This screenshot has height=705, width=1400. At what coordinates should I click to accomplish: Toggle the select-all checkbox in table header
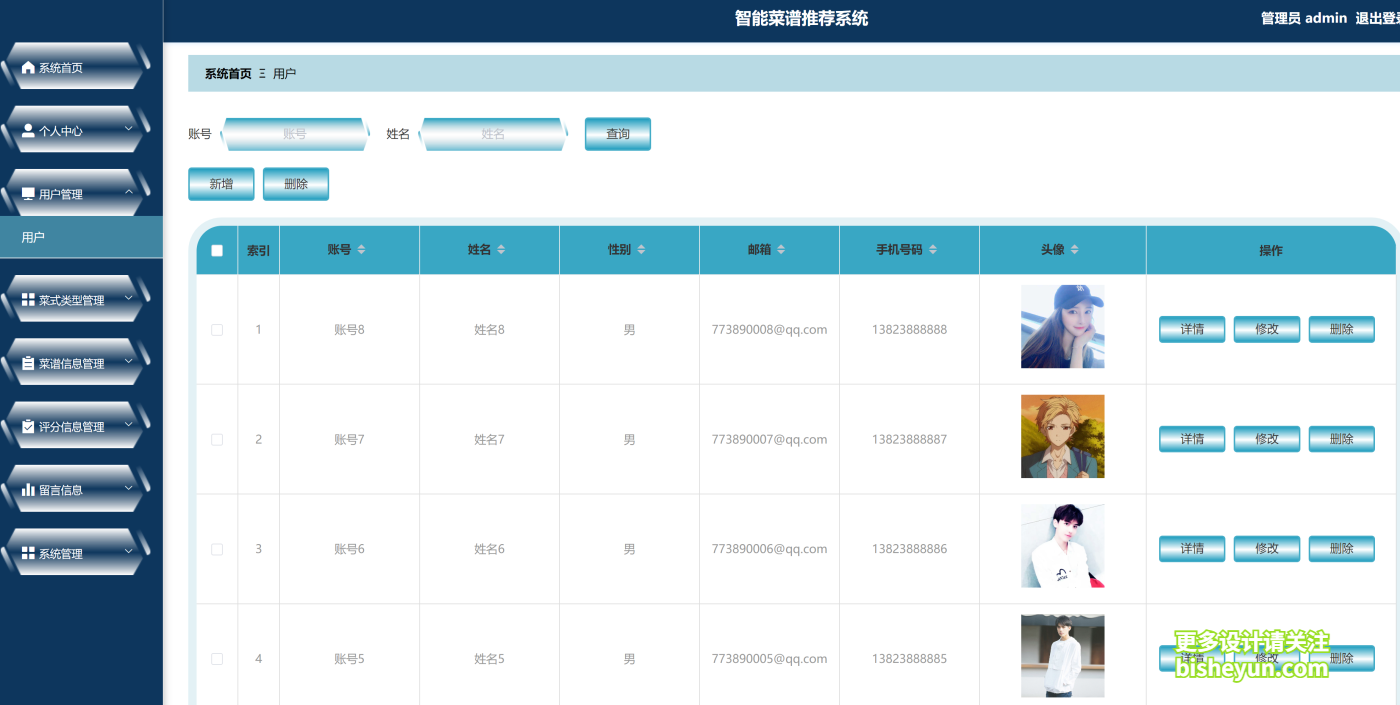[x=216, y=250]
